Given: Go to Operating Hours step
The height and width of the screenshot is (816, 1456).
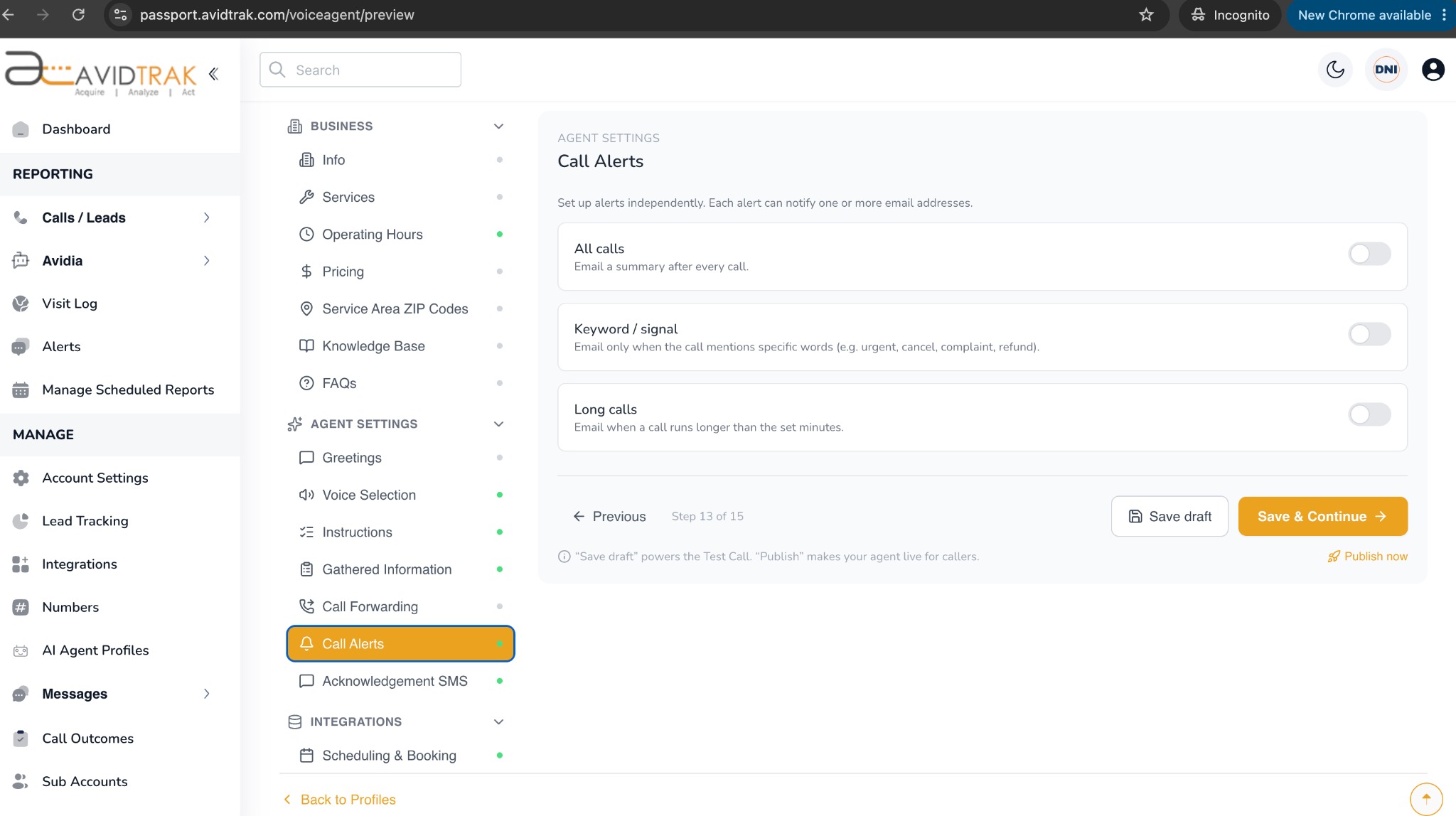Looking at the screenshot, I should coord(400,235).
